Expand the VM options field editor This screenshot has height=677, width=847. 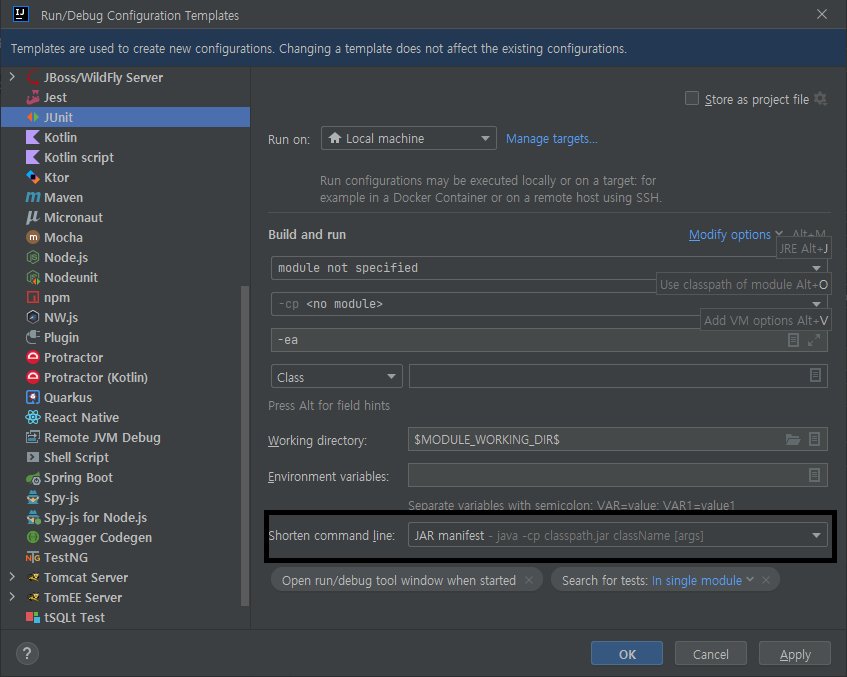[x=814, y=340]
